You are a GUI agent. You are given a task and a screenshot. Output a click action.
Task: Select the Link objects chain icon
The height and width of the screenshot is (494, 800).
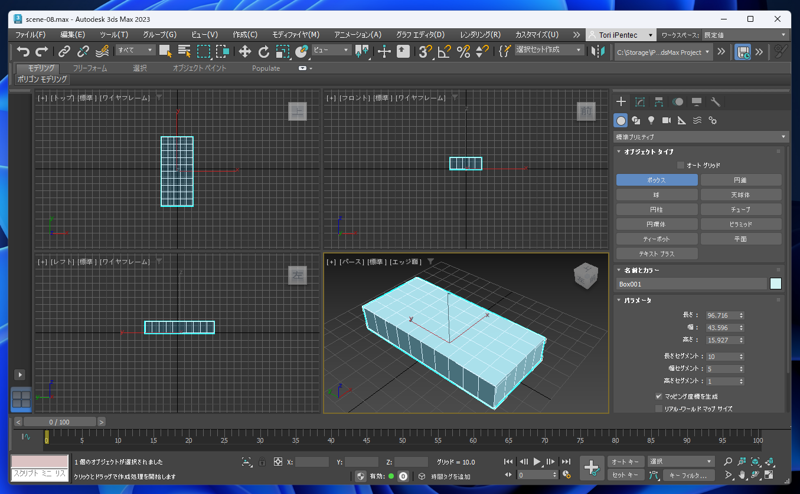coord(64,51)
